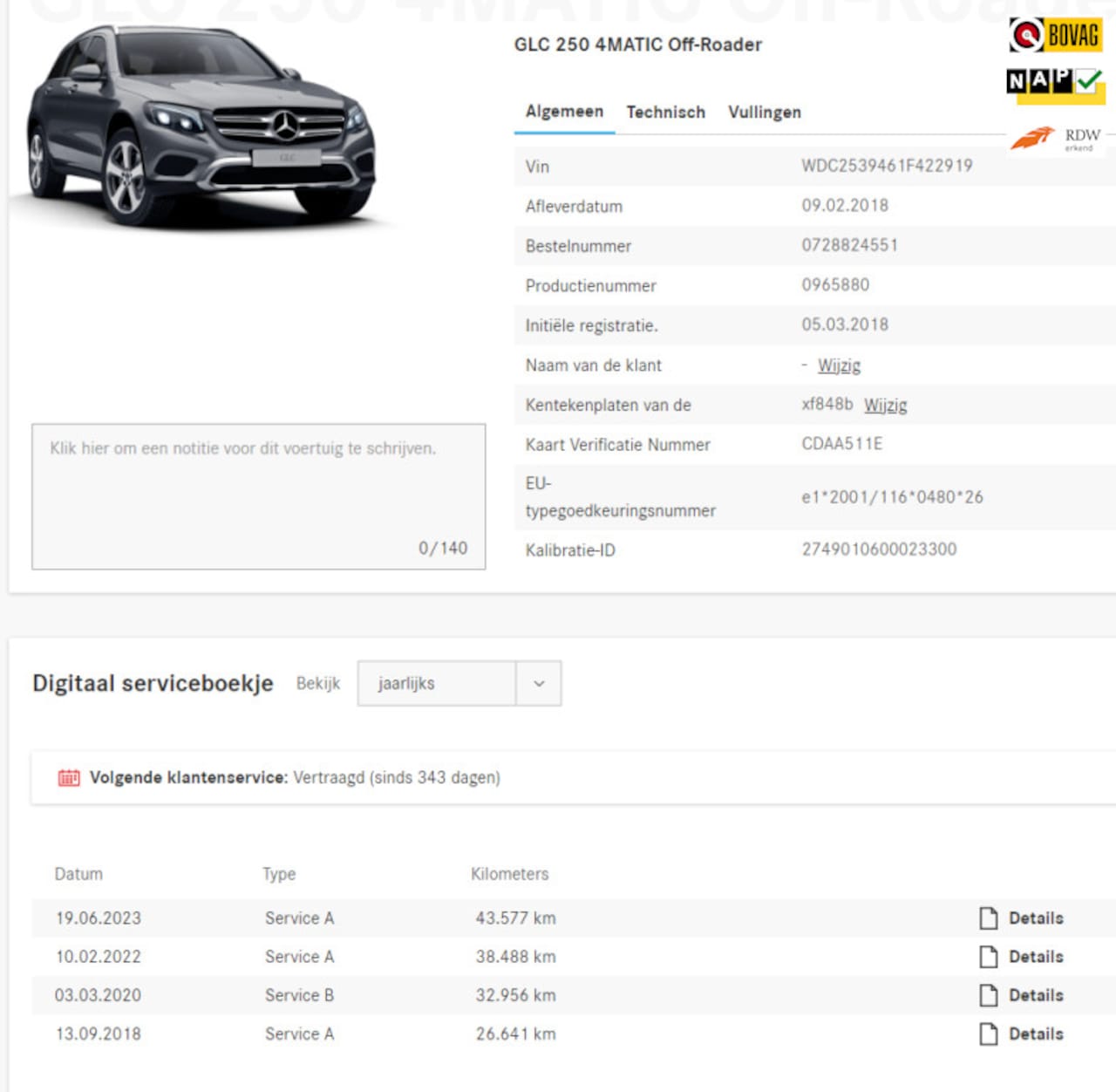Switch to the Algemeen tab
The width and height of the screenshot is (1116, 1092).
(564, 112)
